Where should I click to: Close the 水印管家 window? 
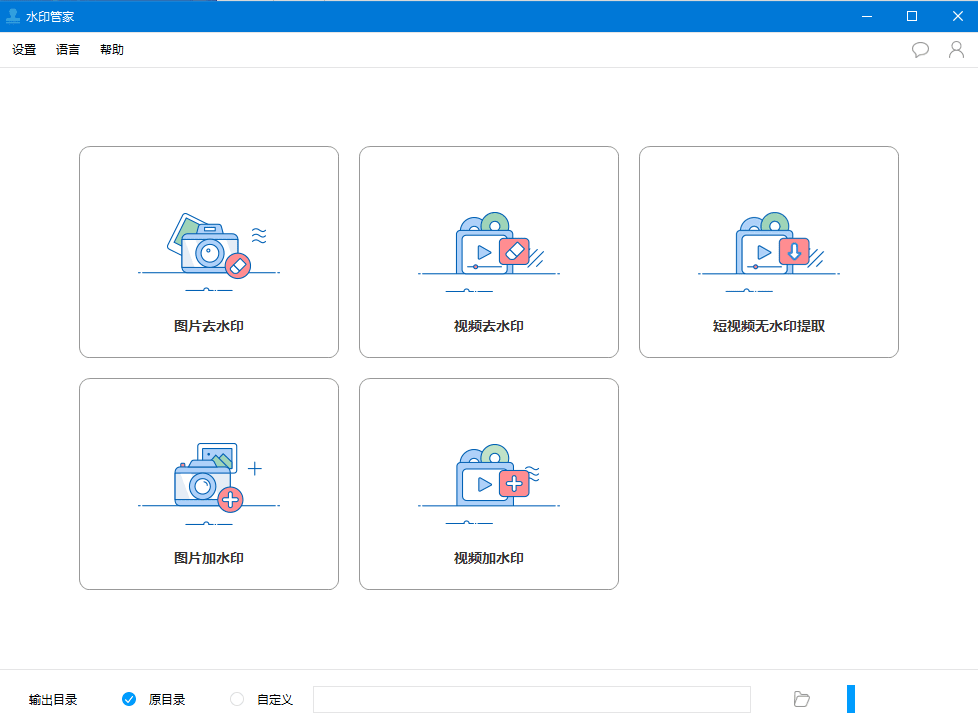[x=958, y=16]
